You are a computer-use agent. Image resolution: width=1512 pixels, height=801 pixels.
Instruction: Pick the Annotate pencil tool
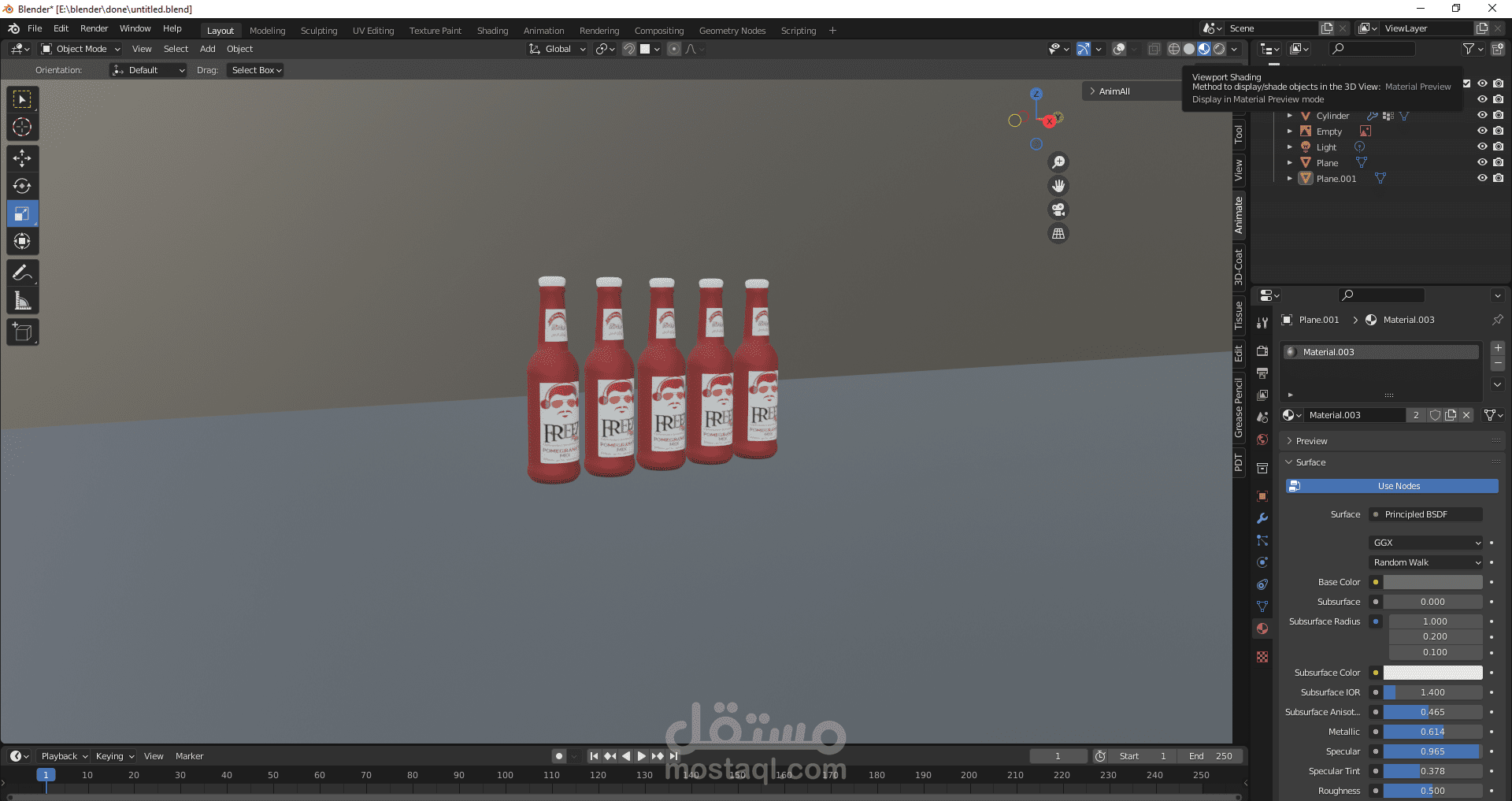pyautogui.click(x=22, y=273)
